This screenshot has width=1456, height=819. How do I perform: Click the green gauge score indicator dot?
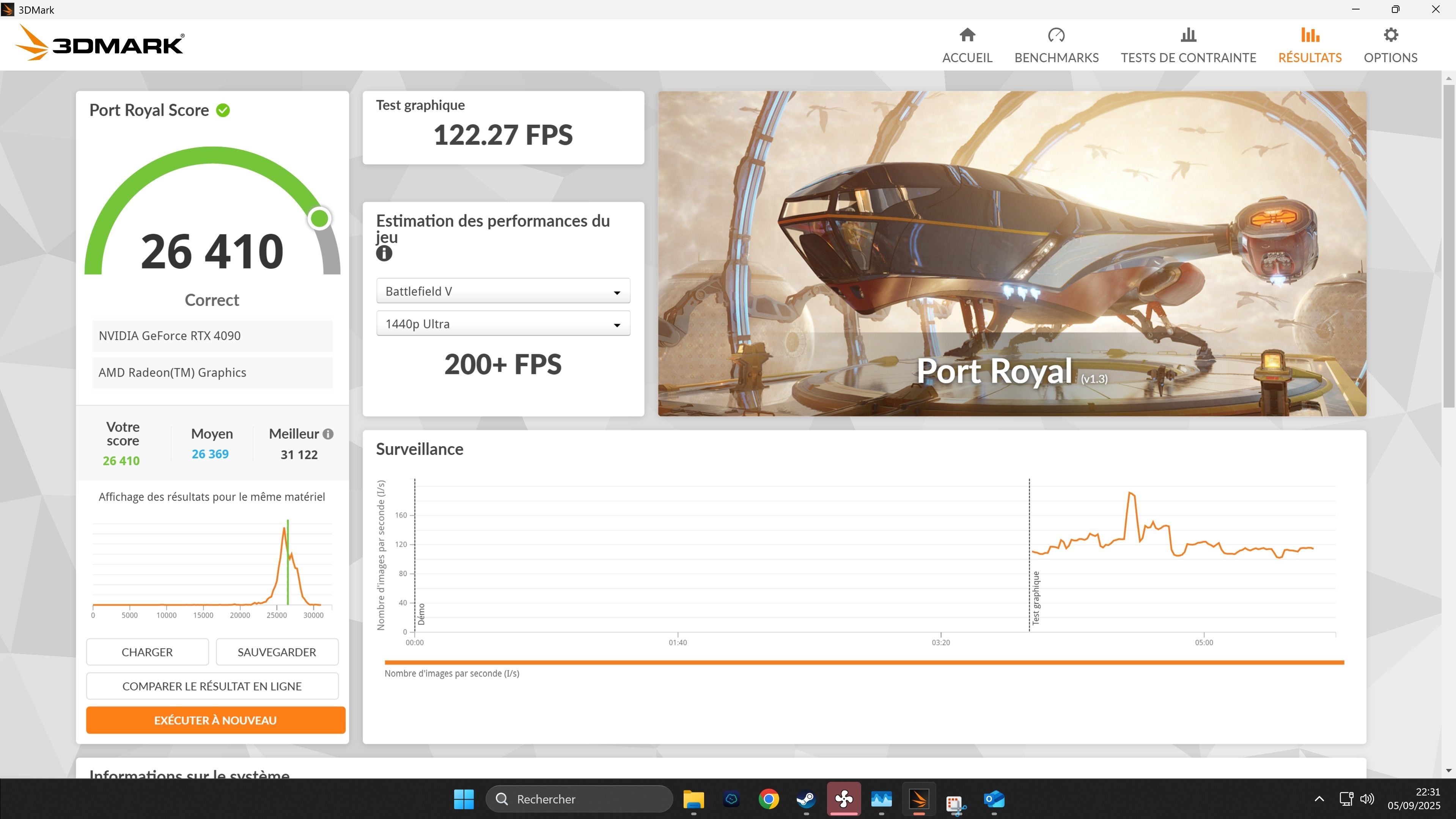click(320, 218)
